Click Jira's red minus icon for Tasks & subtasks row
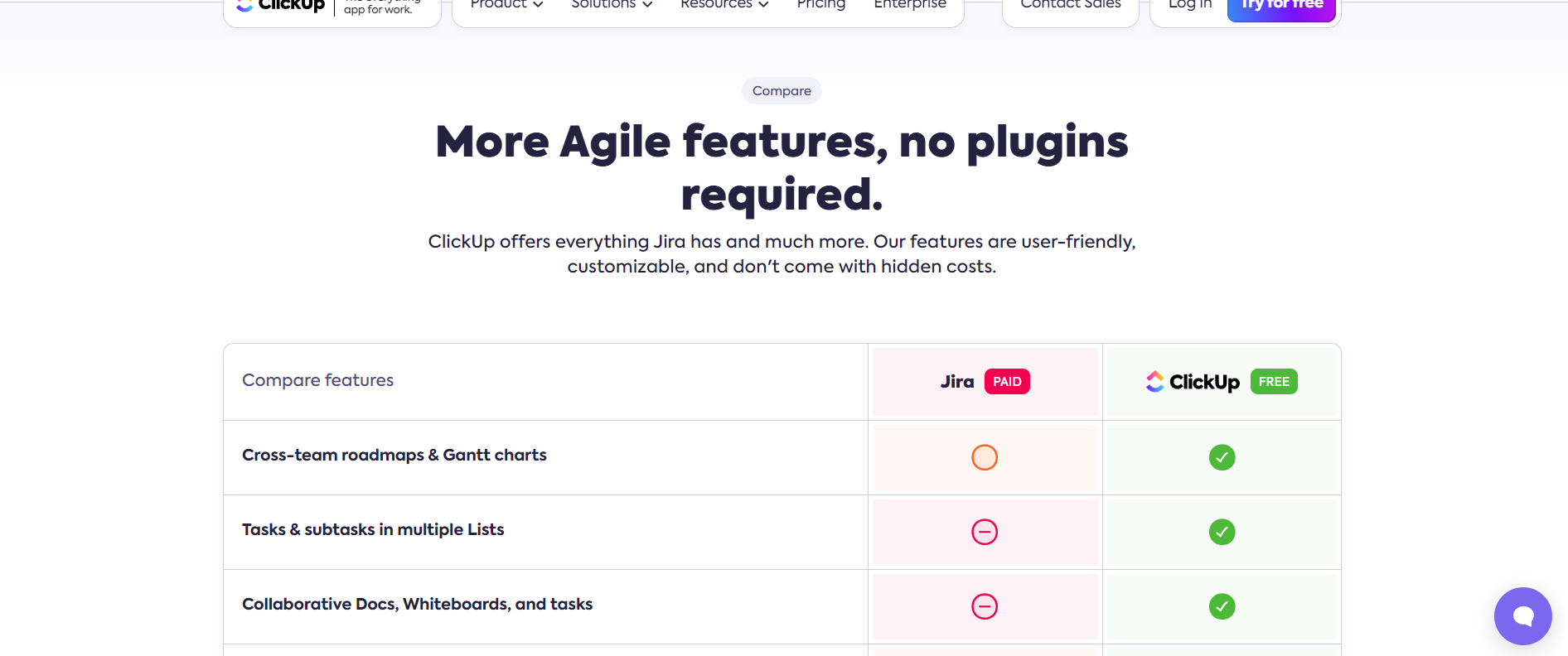Image resolution: width=1568 pixels, height=656 pixels. (x=985, y=532)
